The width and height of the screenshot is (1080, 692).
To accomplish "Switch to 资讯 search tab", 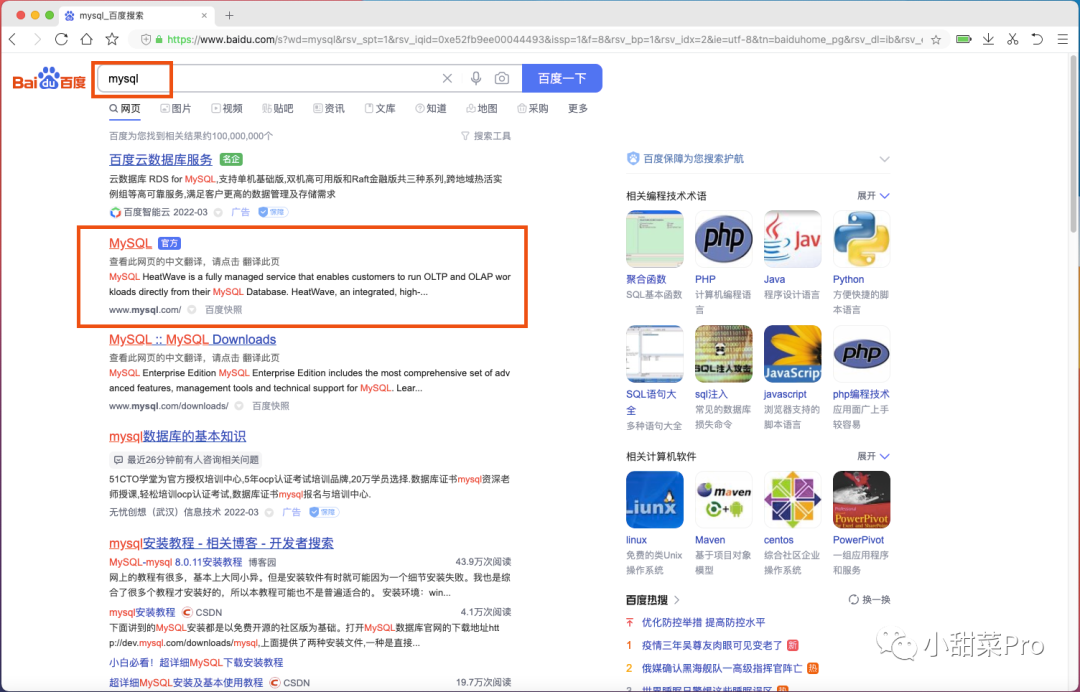I will (x=329, y=108).
